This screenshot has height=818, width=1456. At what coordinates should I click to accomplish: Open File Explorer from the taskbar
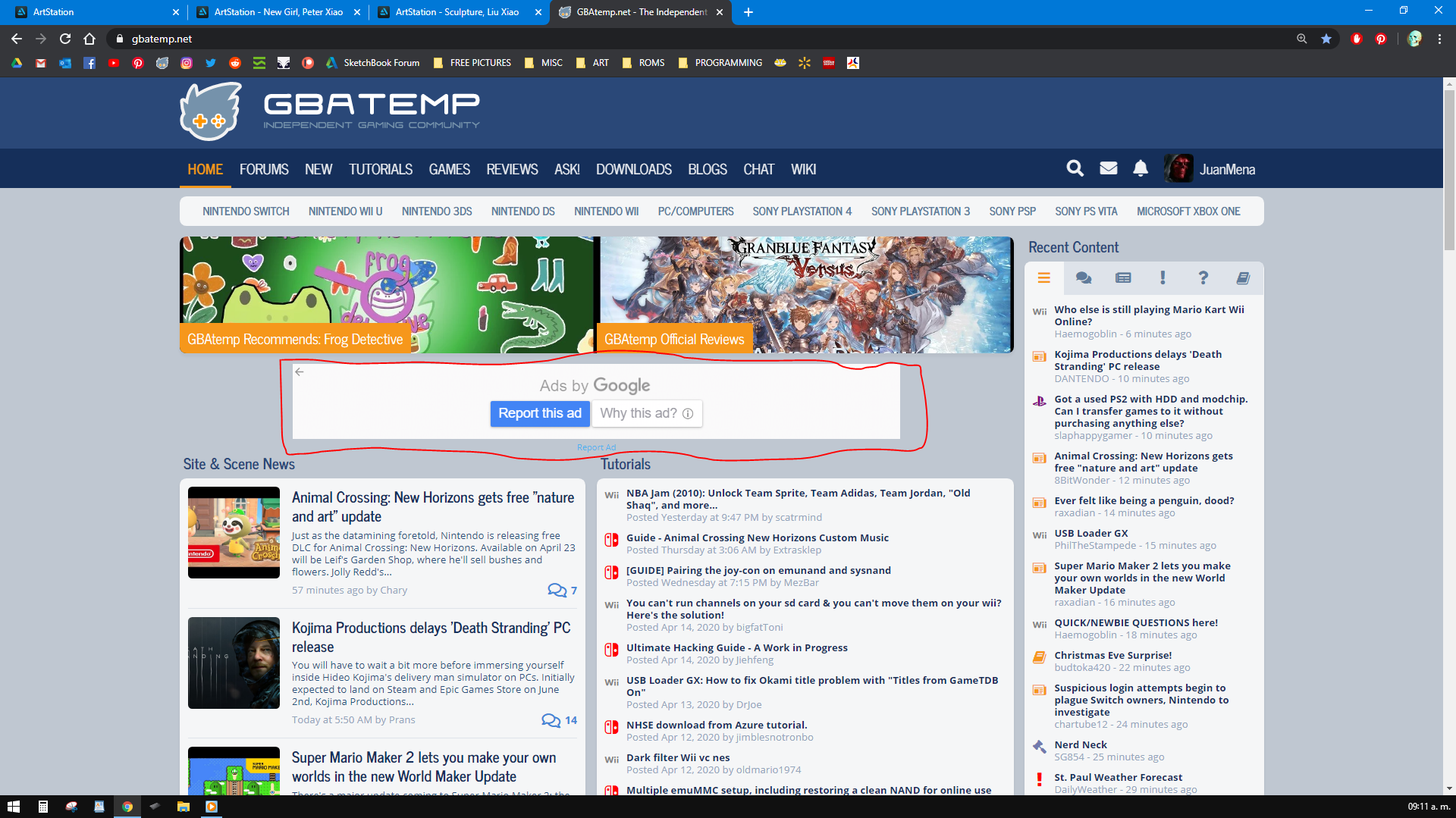(x=183, y=807)
